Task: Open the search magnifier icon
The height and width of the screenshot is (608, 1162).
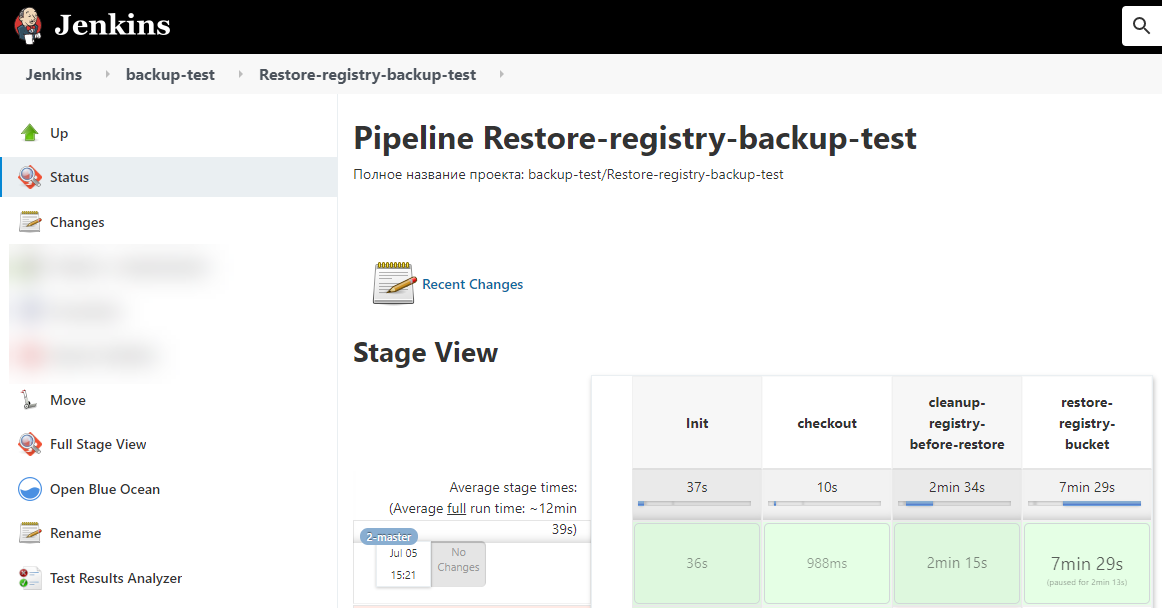Action: (1142, 26)
